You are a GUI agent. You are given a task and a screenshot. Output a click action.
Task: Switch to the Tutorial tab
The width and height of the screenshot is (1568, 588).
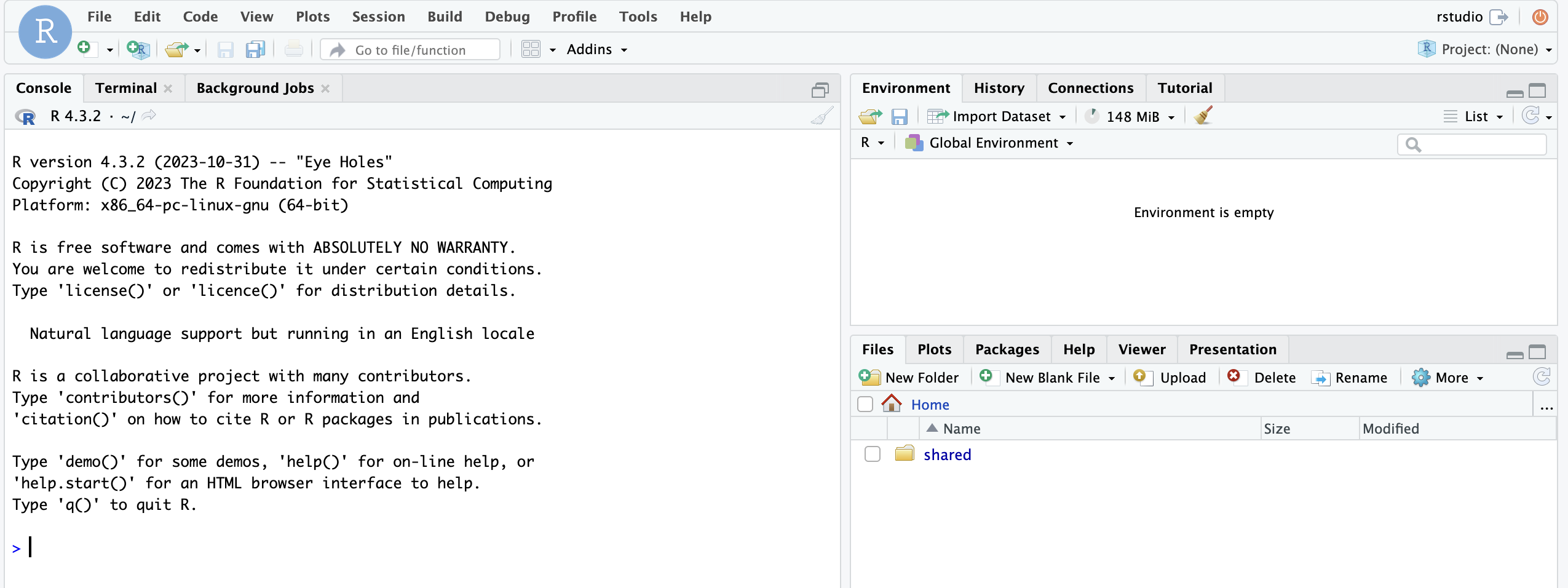point(1184,88)
